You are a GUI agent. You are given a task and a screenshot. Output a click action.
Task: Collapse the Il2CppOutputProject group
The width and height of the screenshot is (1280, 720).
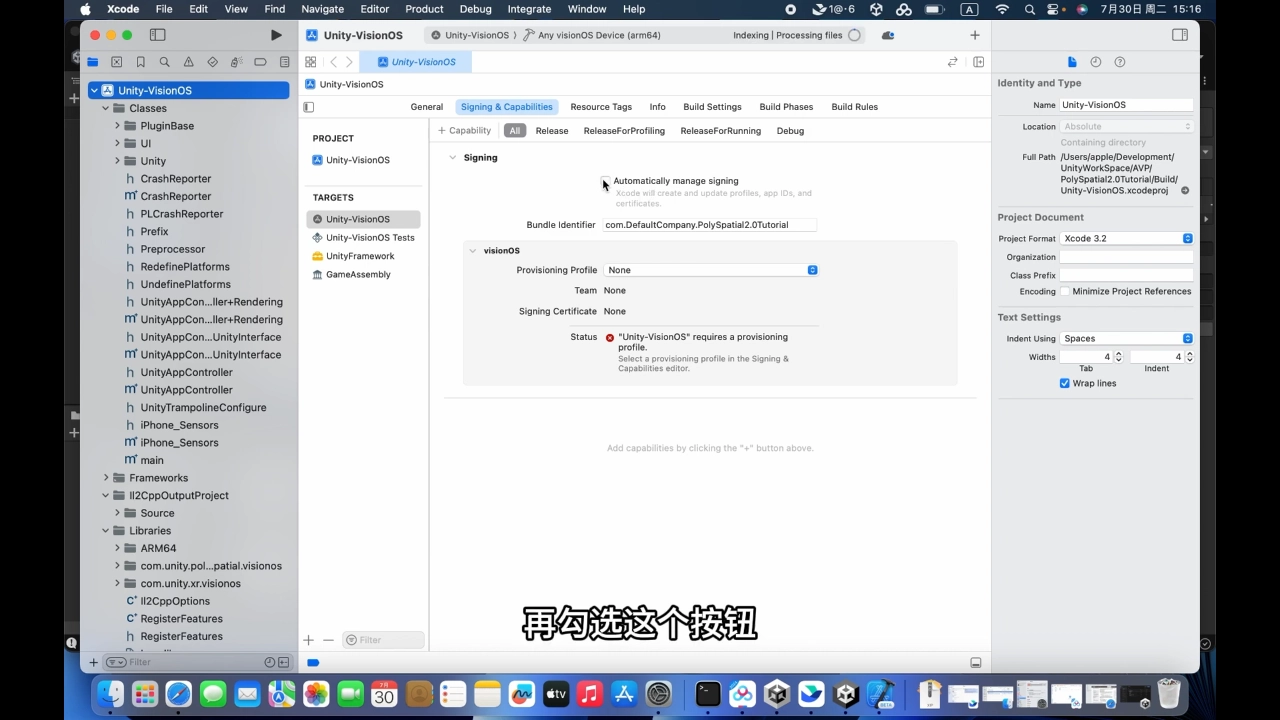(106, 495)
